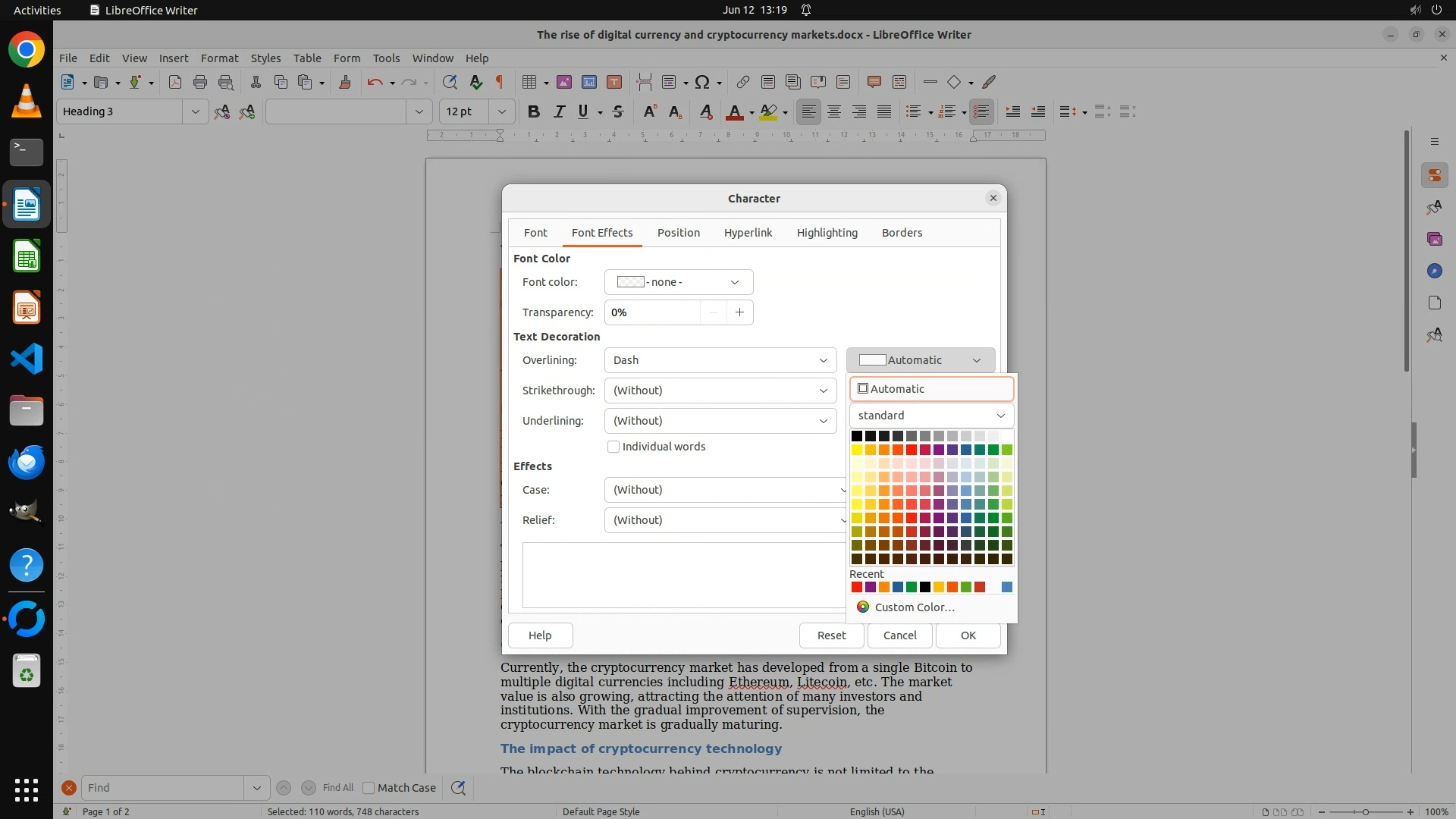The width and height of the screenshot is (1456, 819).
Task: Click the Center alignment icon
Action: coord(834,111)
